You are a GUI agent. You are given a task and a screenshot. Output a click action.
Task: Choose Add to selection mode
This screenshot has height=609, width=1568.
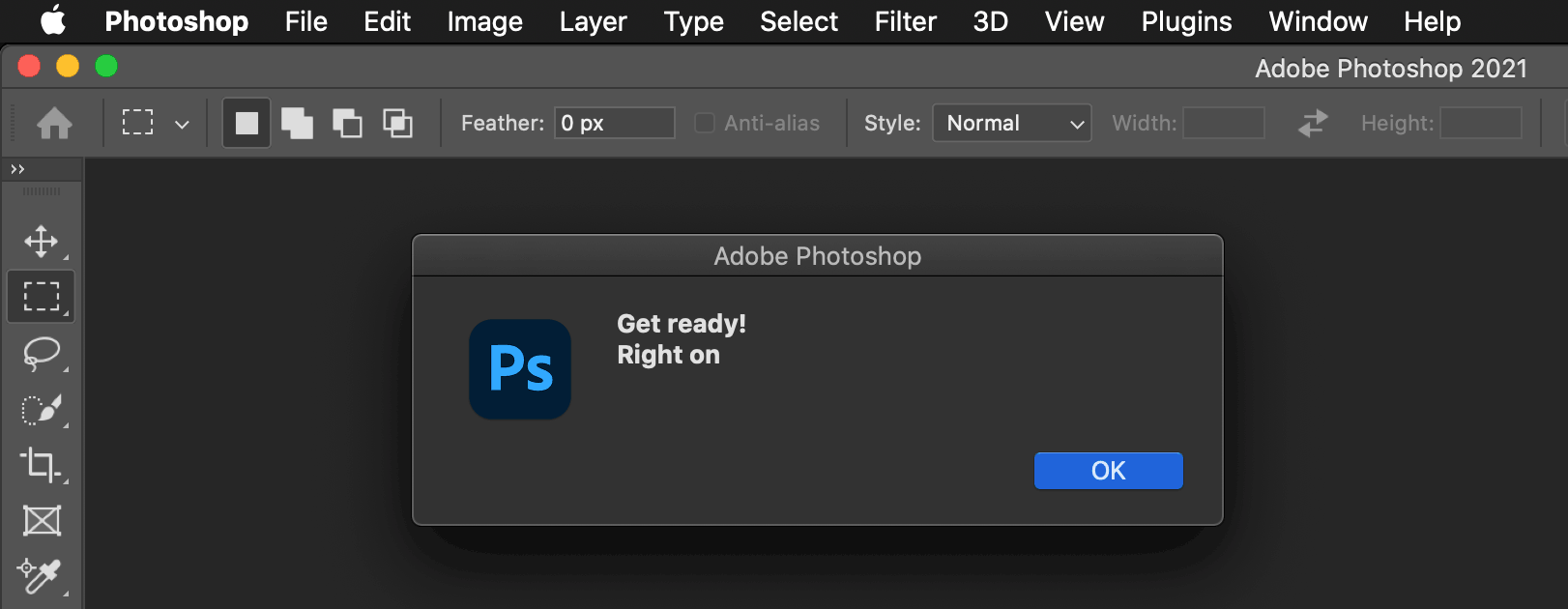(x=297, y=123)
